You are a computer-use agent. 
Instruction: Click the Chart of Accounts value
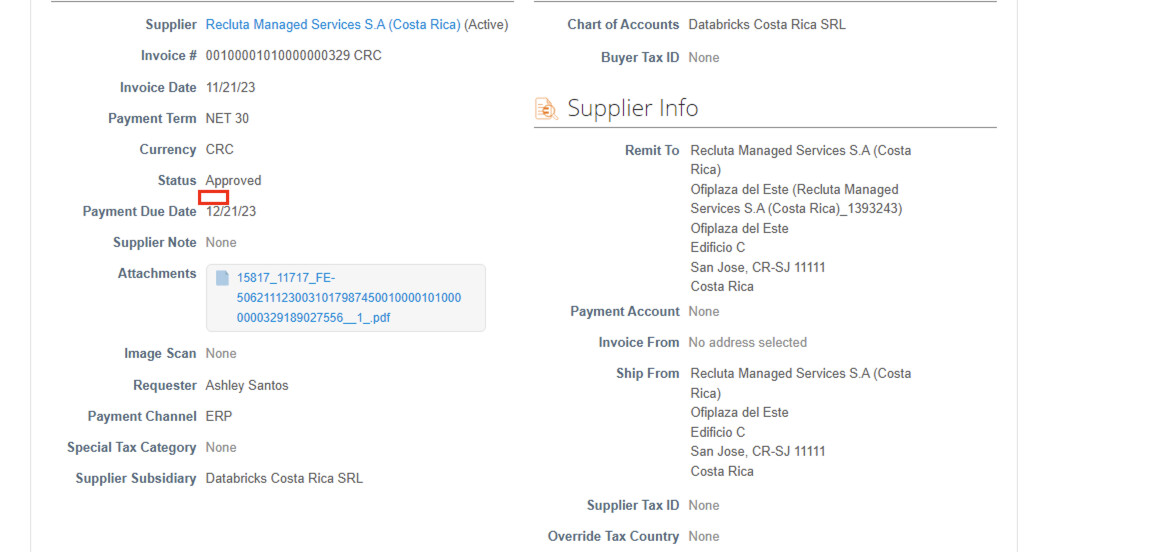pyautogui.click(x=767, y=24)
